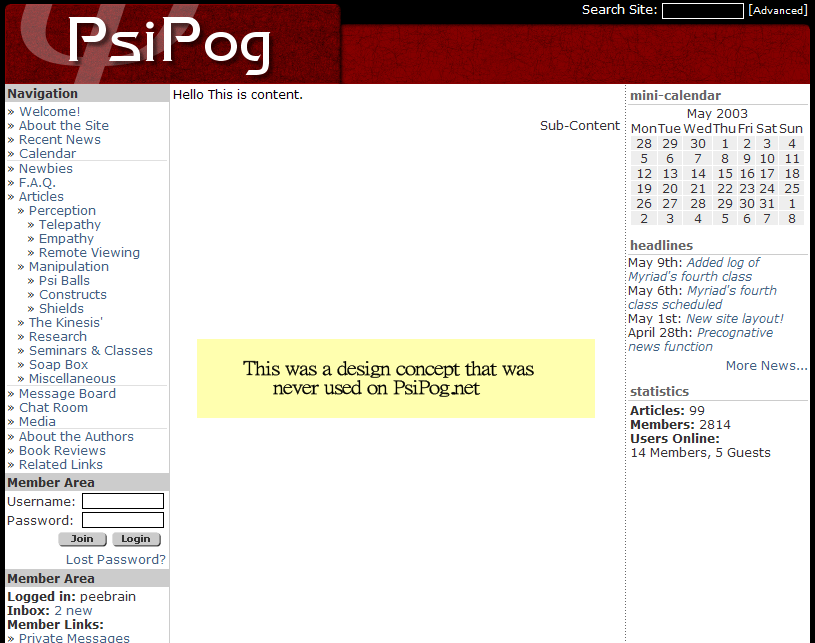
Task: Open the Manipulation articles category
Action: click(69, 267)
